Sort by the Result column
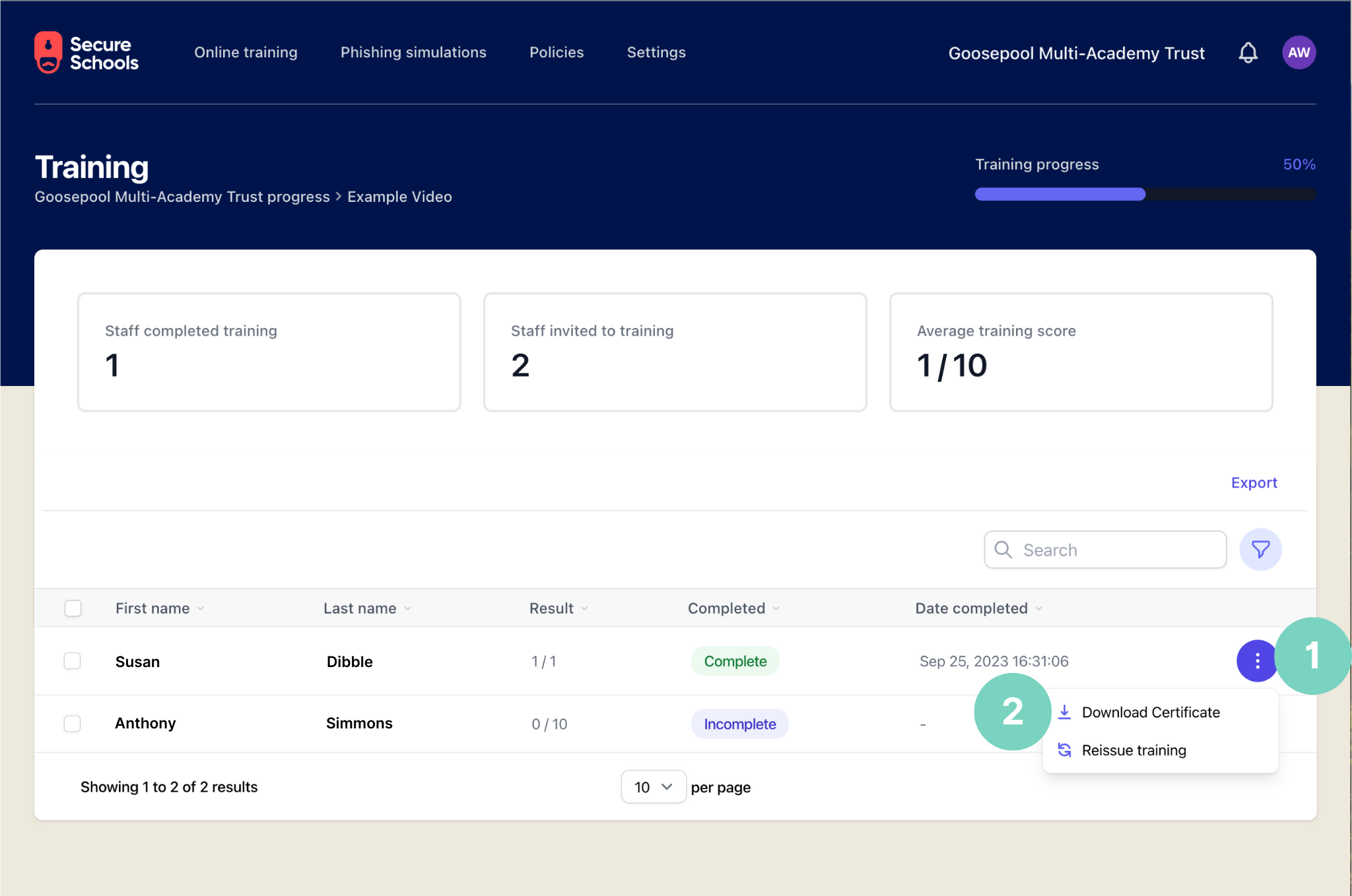The height and width of the screenshot is (896, 1352). coord(558,608)
